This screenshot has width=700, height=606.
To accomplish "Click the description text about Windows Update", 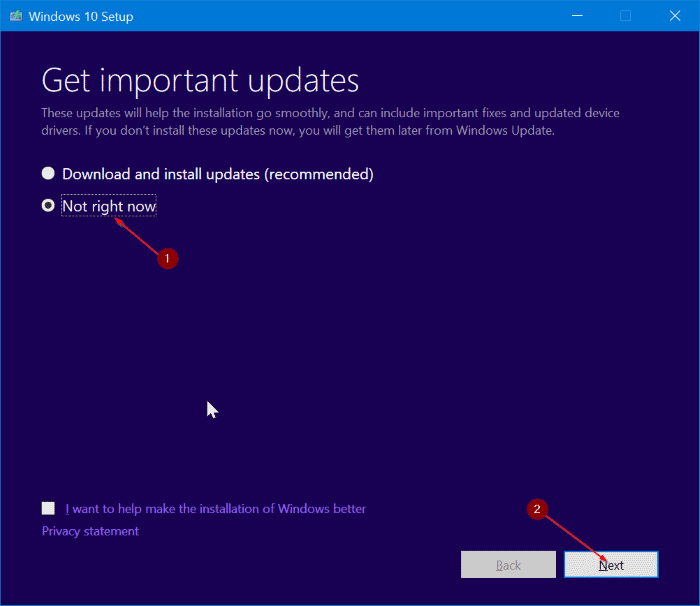I will (x=330, y=121).
